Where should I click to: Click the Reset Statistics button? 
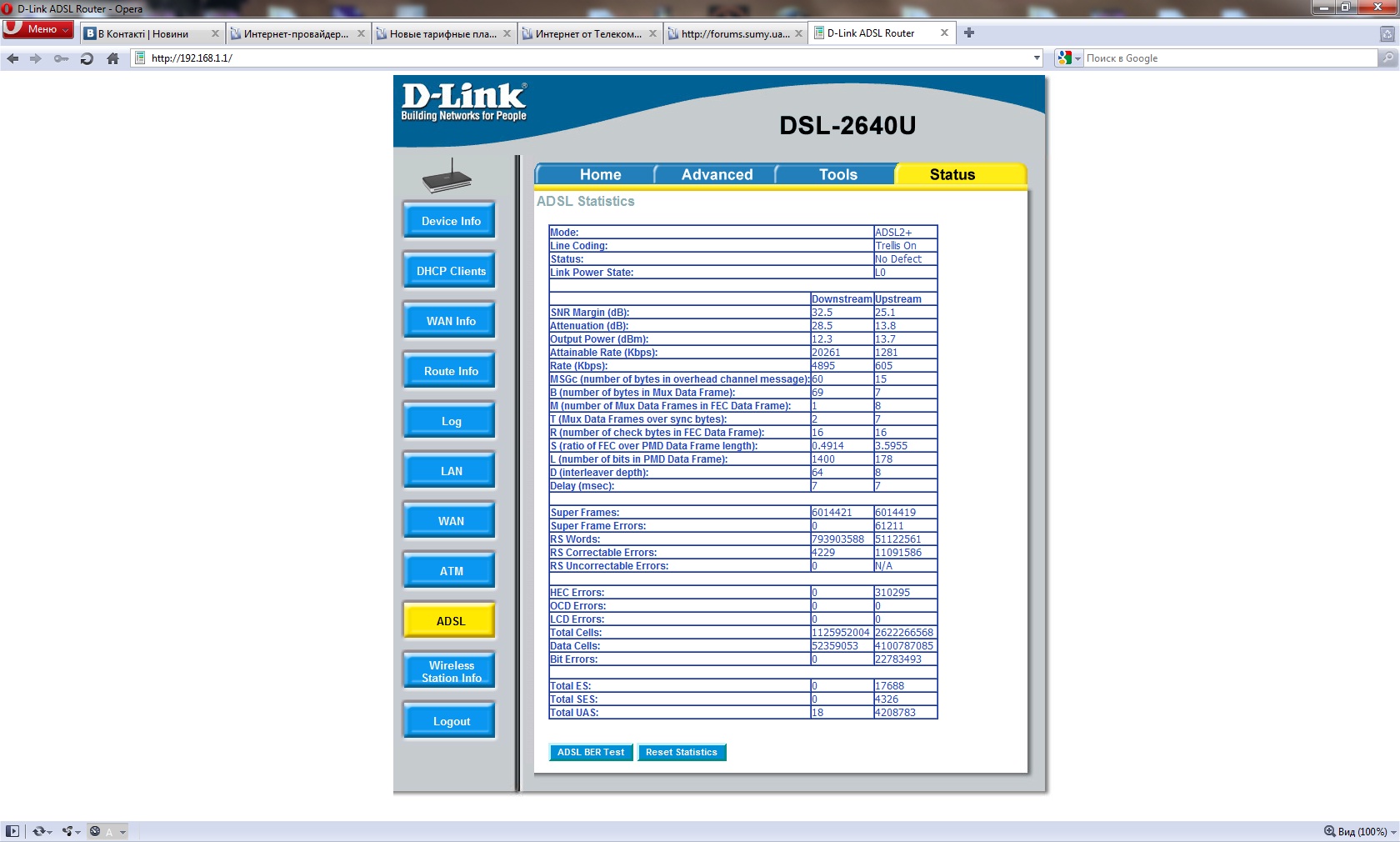pos(681,752)
